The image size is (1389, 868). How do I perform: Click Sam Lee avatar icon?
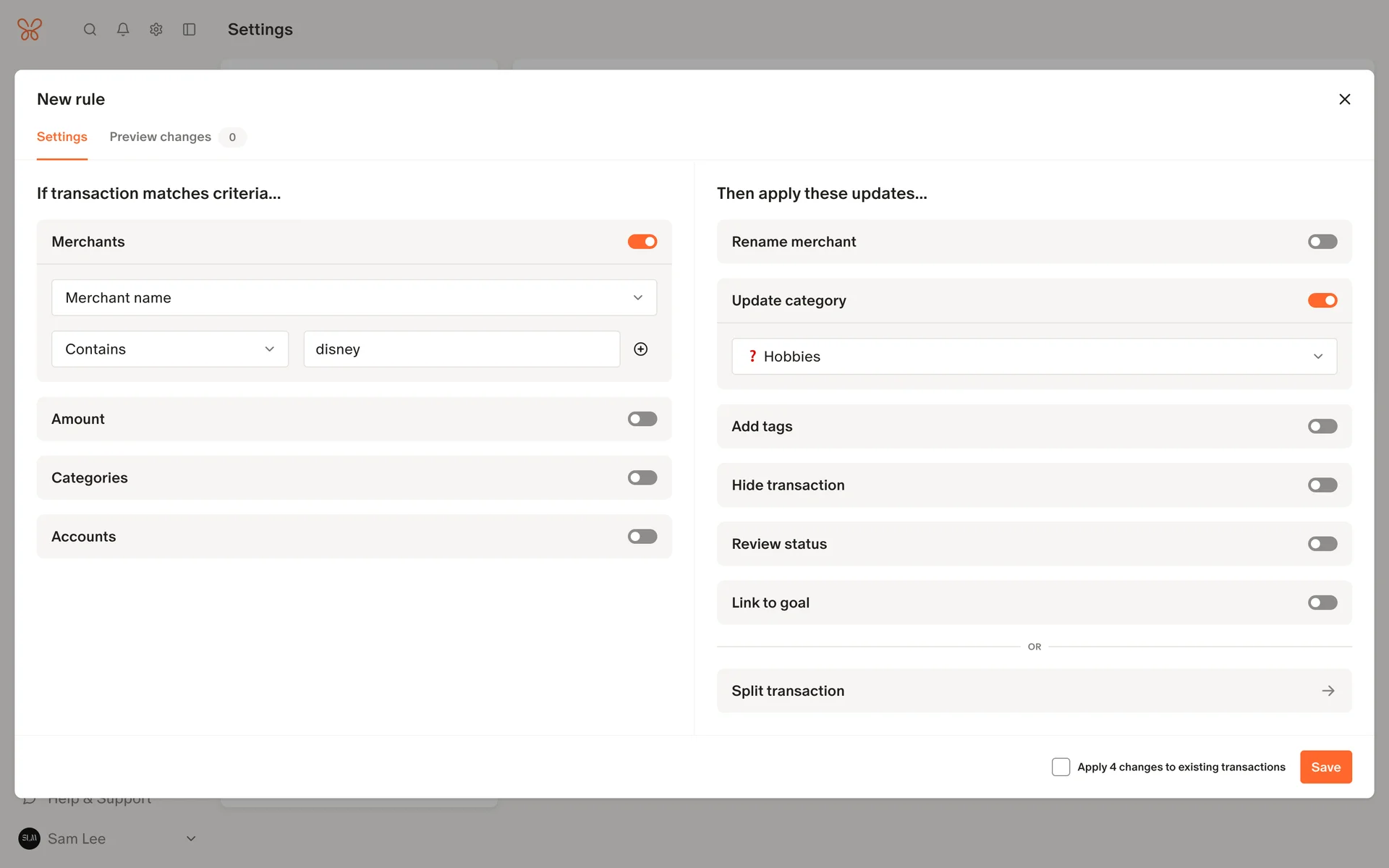(30, 838)
